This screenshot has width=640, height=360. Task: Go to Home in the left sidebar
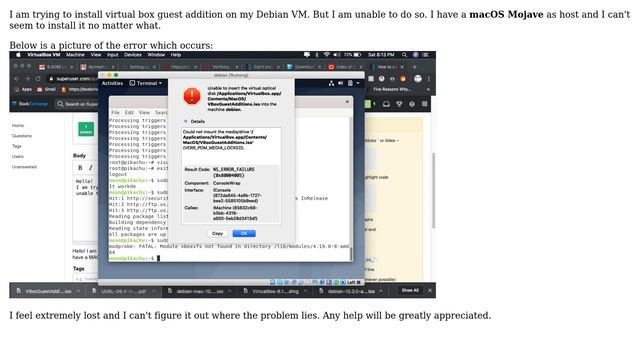click(x=18, y=126)
